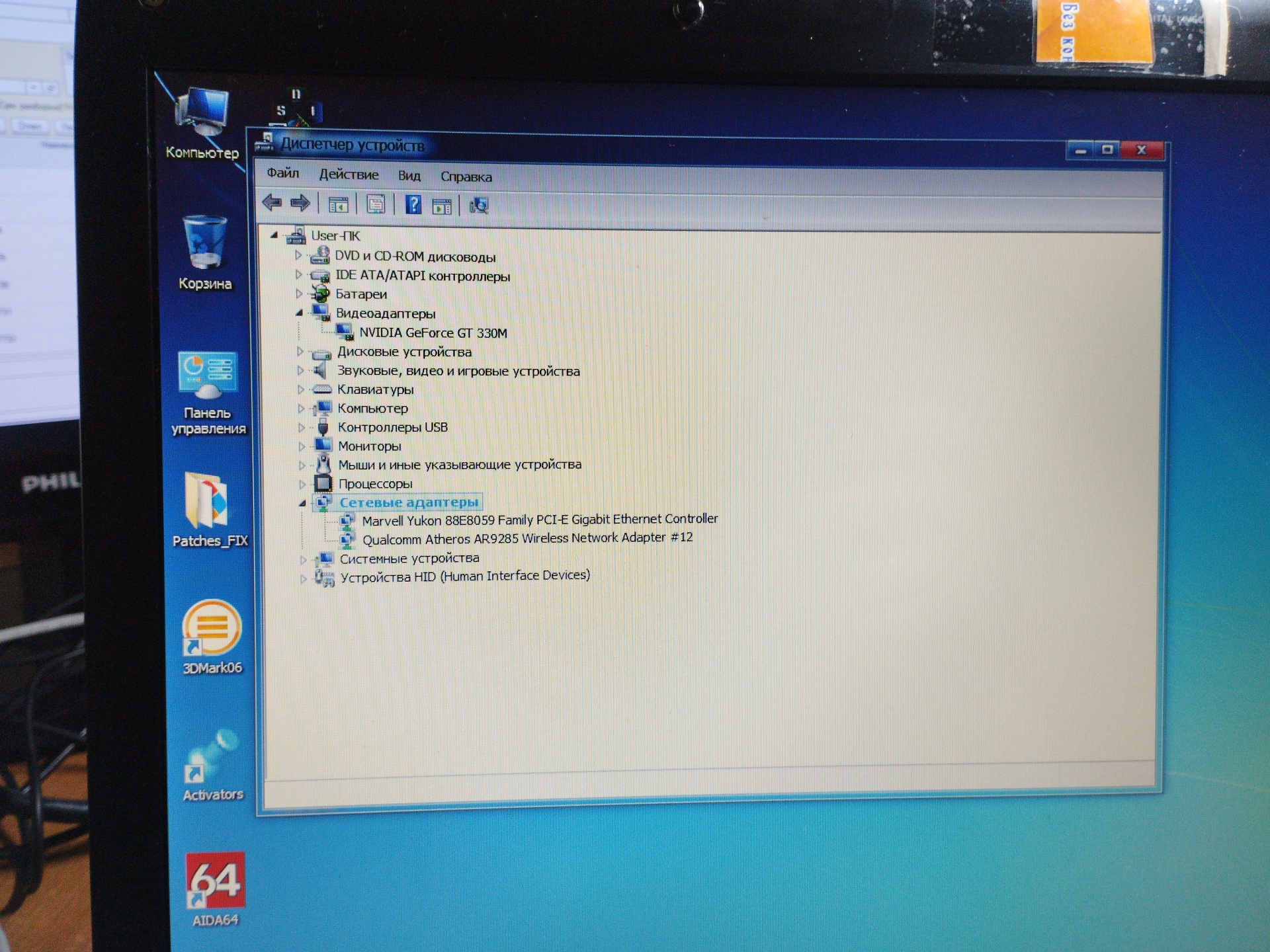Select the Сетевые адаптеры category

tap(409, 502)
